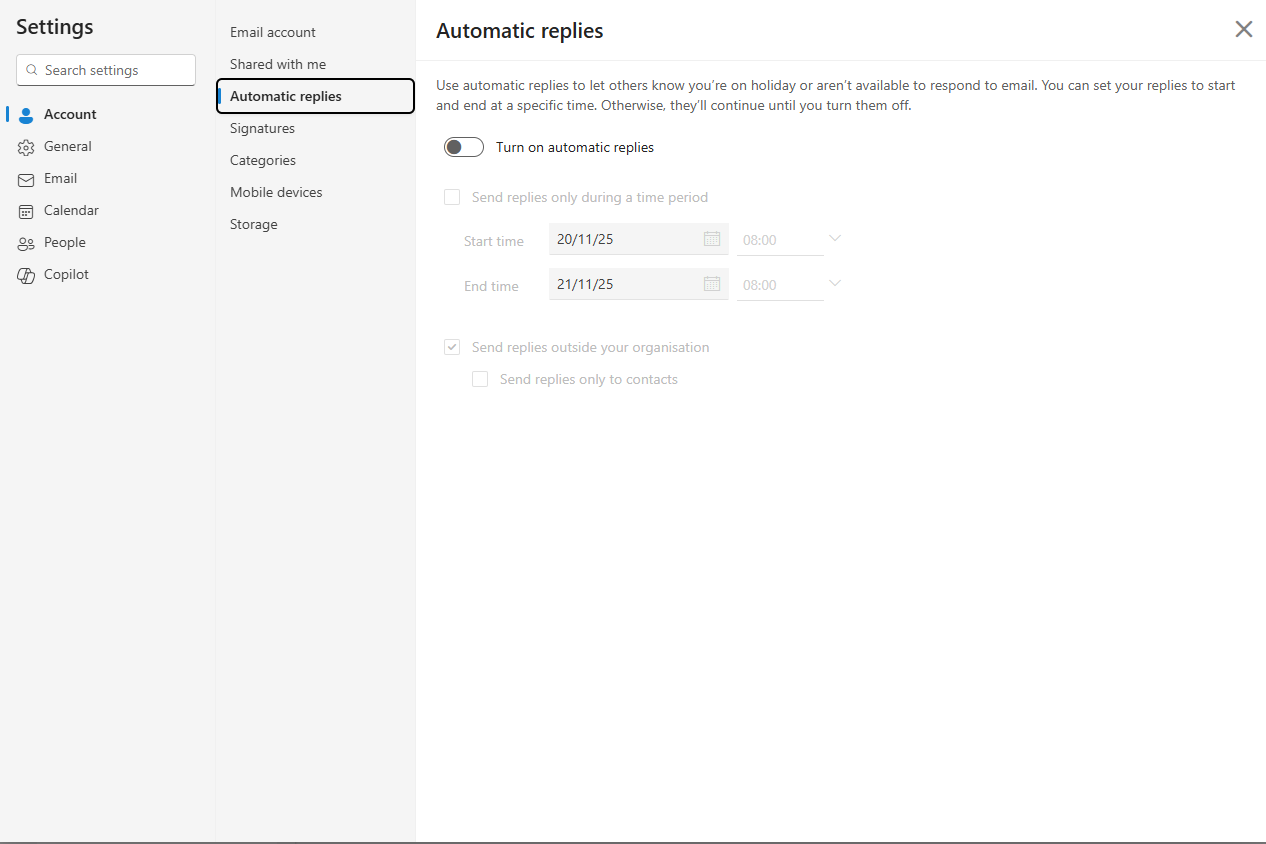Check Send replies only during a time period
This screenshot has height=844, width=1266.
[x=452, y=198]
